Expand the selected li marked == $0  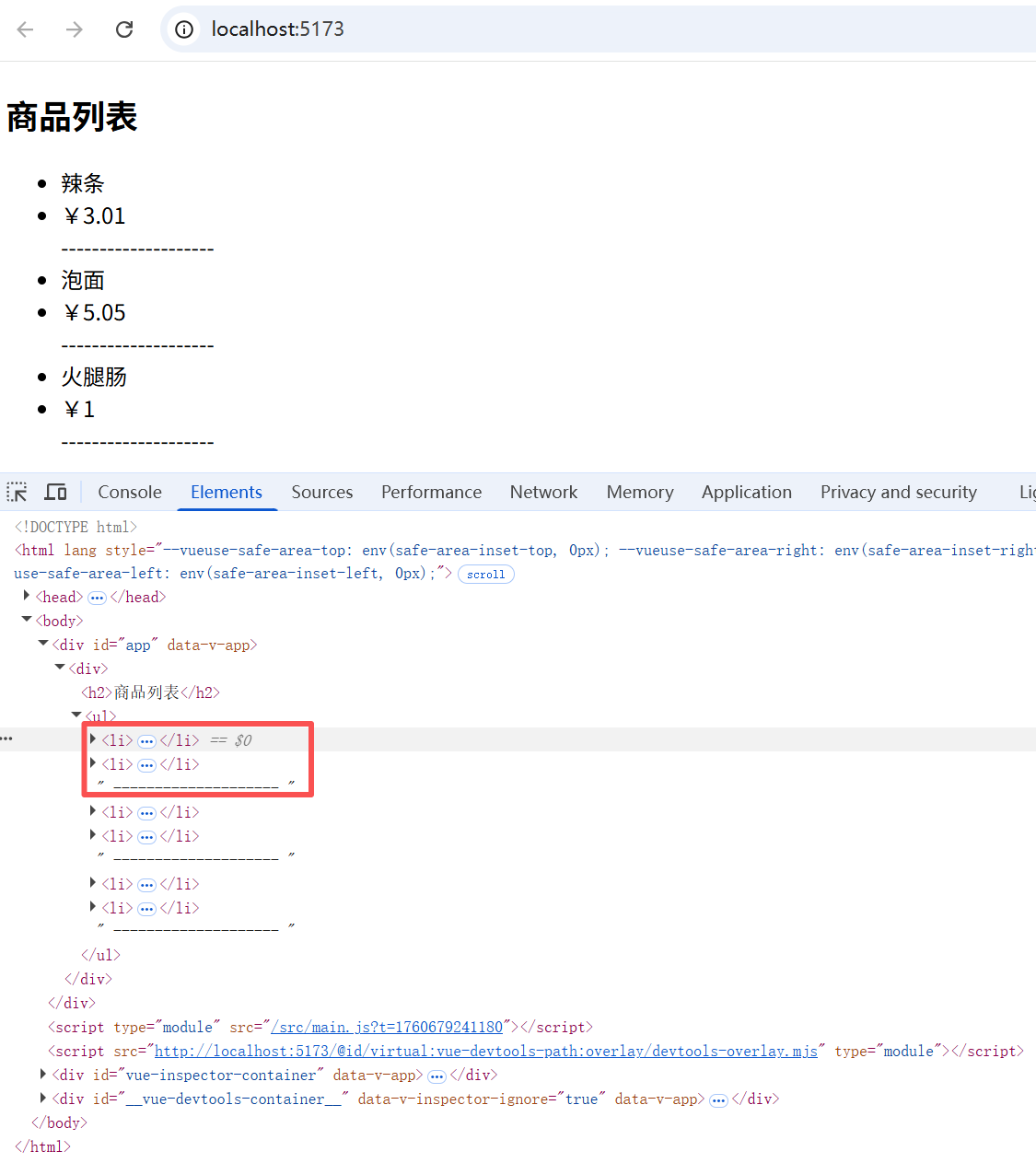click(x=93, y=739)
